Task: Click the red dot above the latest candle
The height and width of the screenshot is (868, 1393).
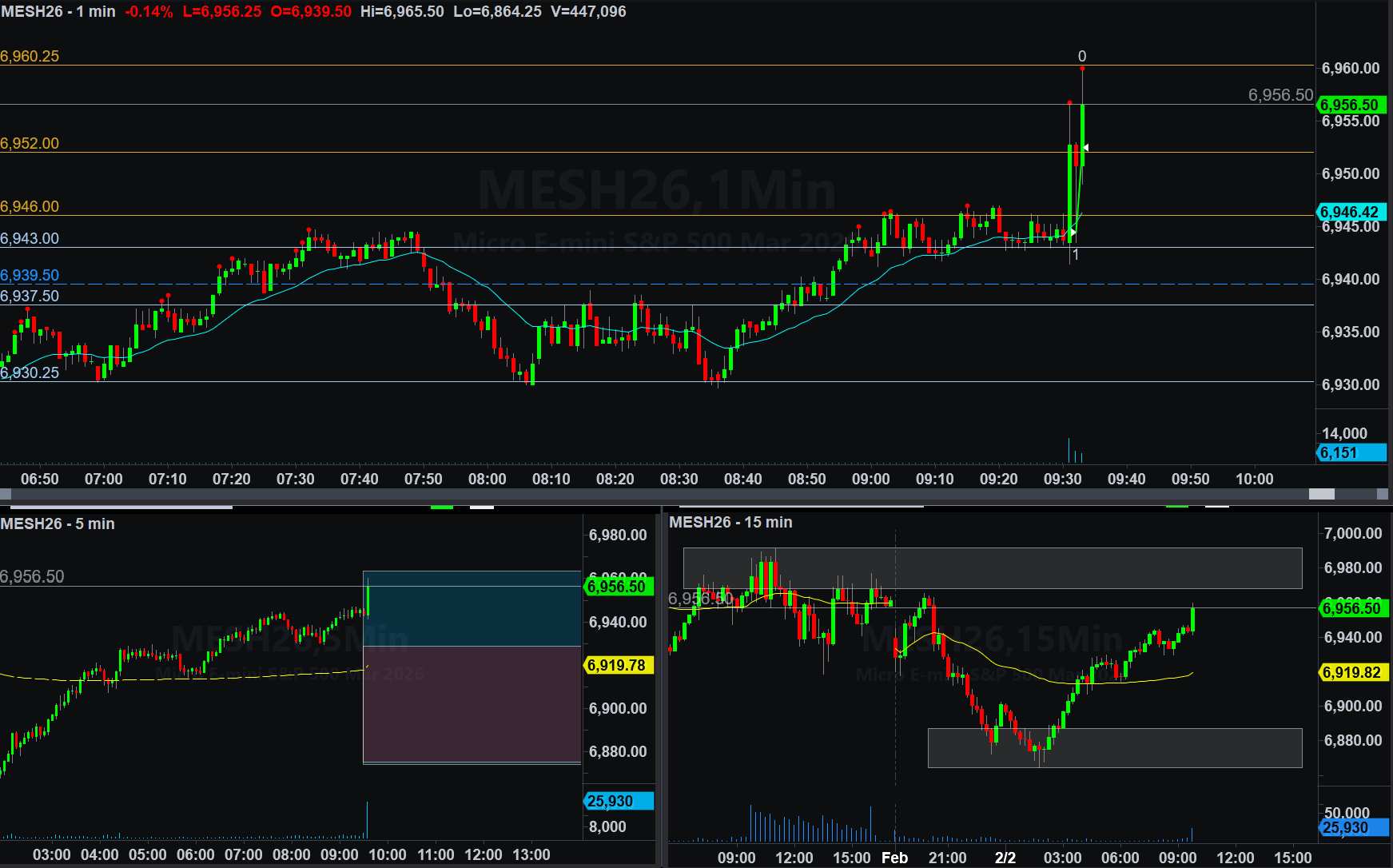Action: pos(1082,69)
